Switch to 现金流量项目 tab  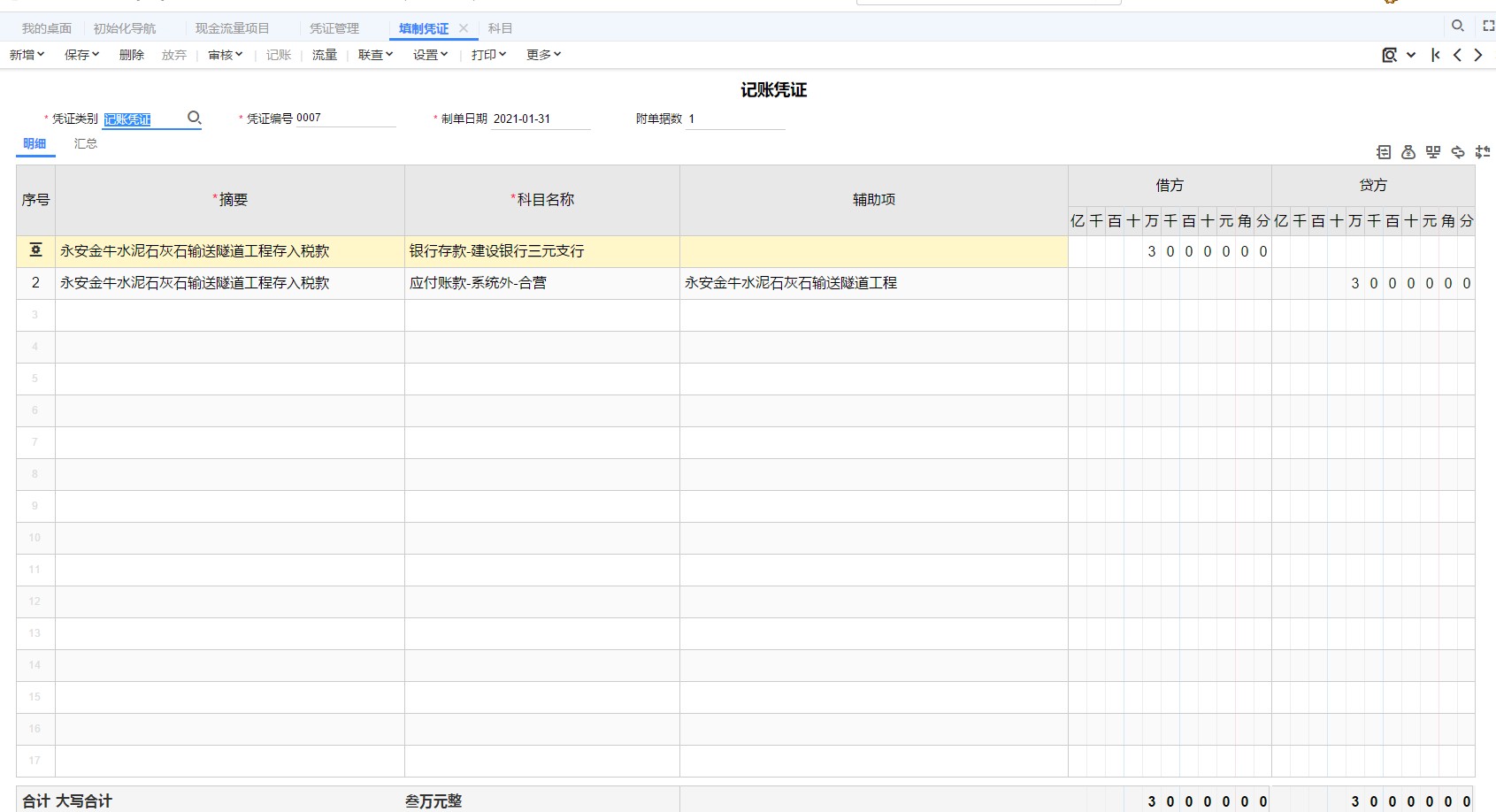point(233,28)
